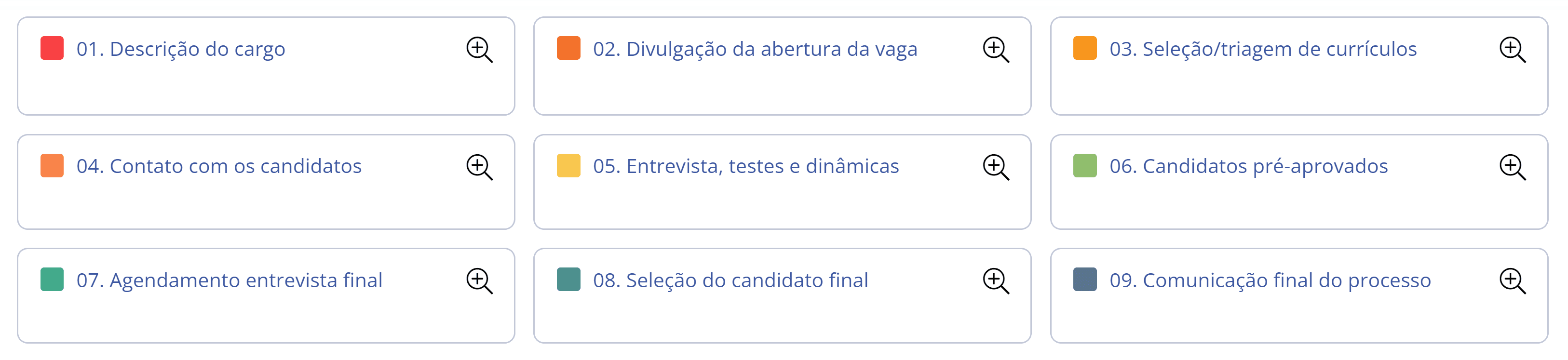This screenshot has height=360, width=1568.
Task: Click the magnifying glass on "05. Entrevista, testes e dinâmicas"
Action: (x=997, y=165)
